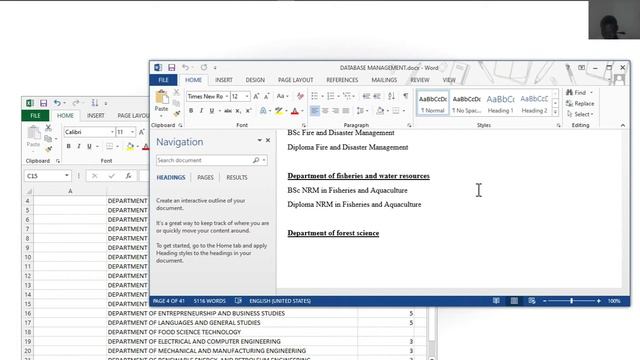Open the Select dropdown in the Editing group

(580, 114)
